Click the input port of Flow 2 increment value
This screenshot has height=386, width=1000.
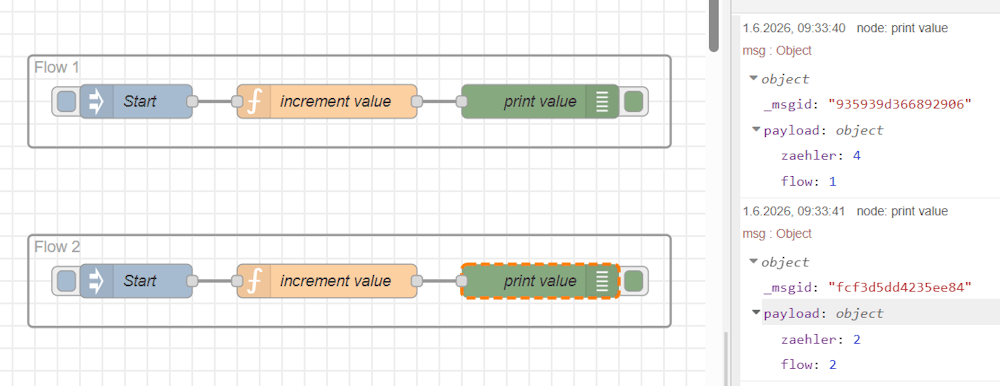237,281
